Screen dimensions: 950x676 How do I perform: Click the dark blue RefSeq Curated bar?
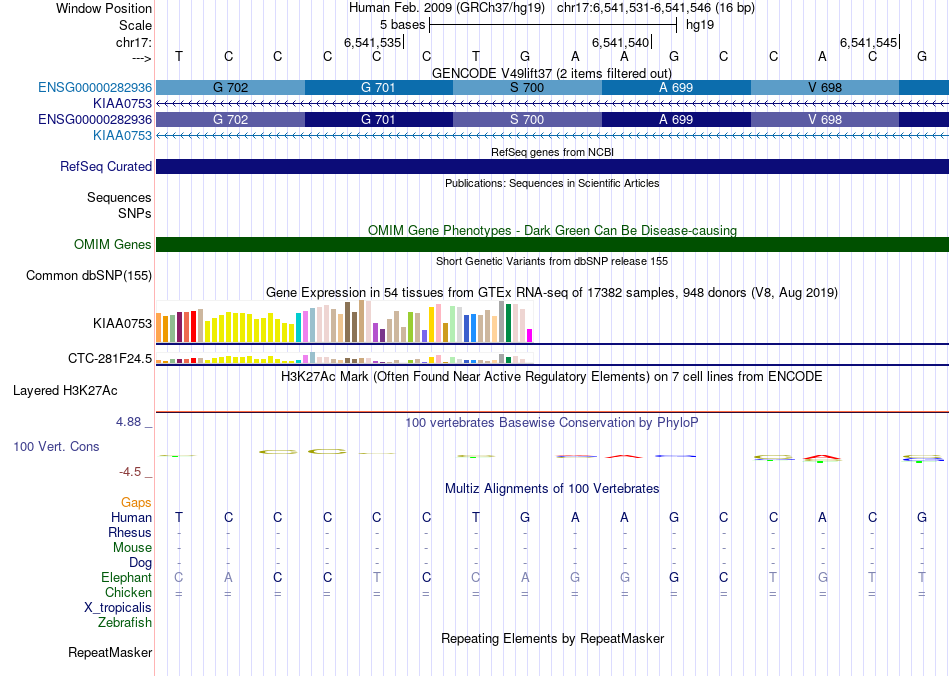pyautogui.click(x=552, y=167)
